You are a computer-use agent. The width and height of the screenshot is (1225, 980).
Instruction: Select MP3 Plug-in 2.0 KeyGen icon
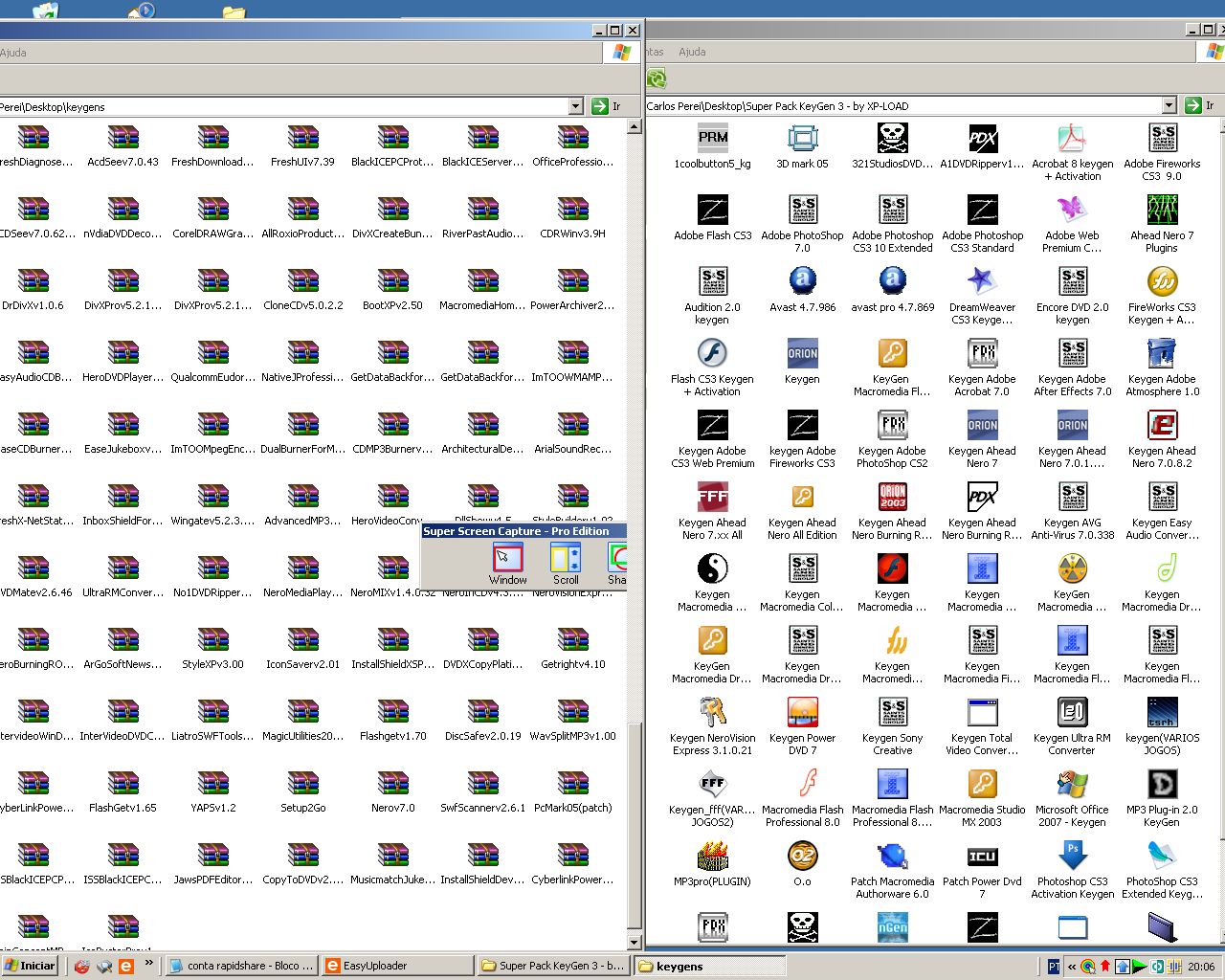[1163, 784]
